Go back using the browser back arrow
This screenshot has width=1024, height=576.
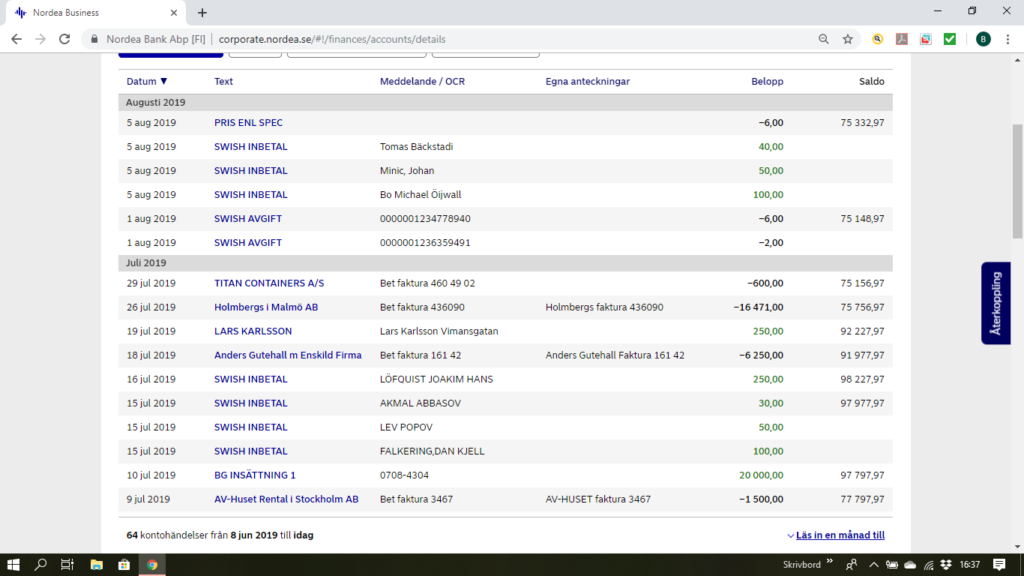(16, 39)
